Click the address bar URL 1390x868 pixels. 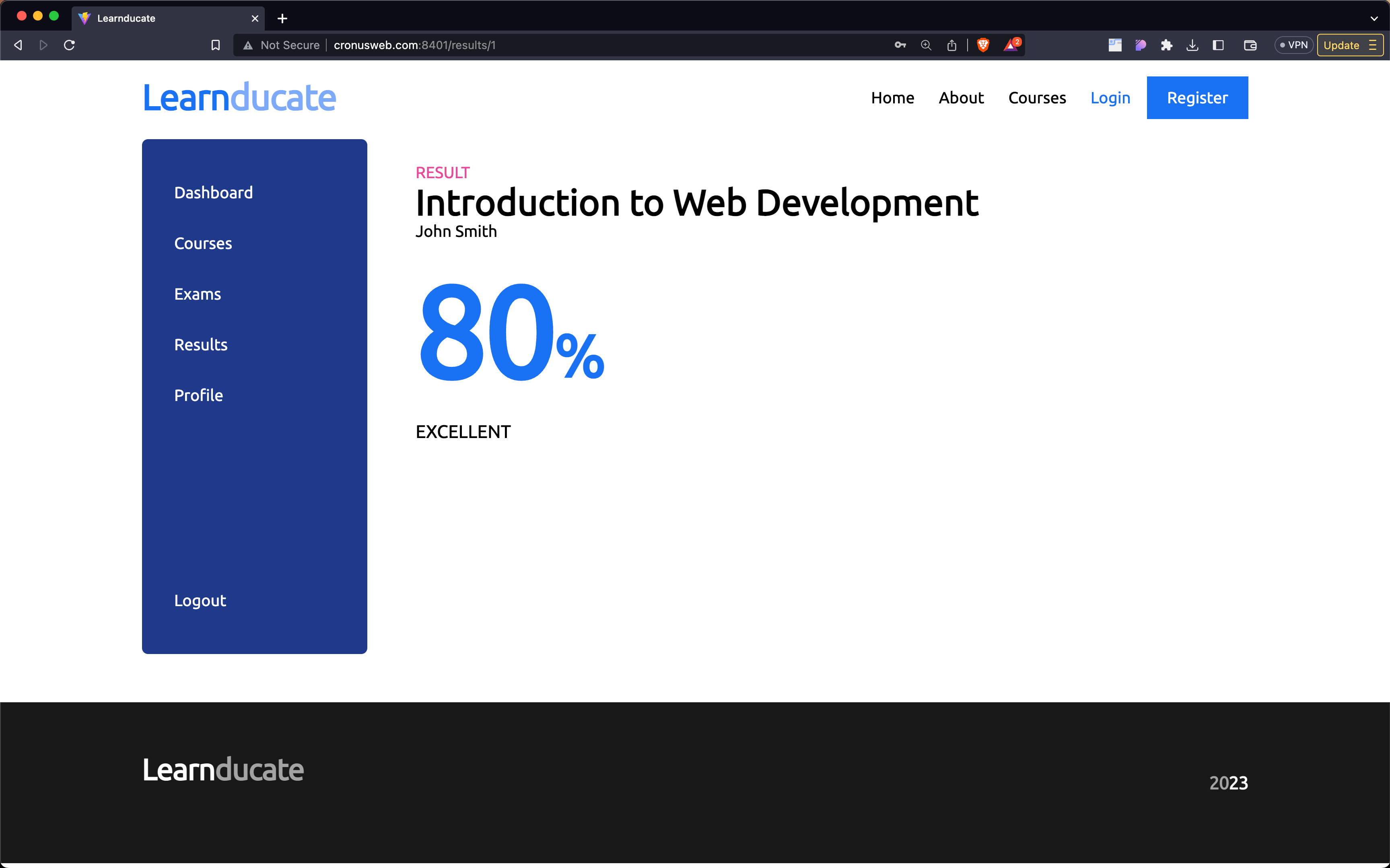point(414,45)
